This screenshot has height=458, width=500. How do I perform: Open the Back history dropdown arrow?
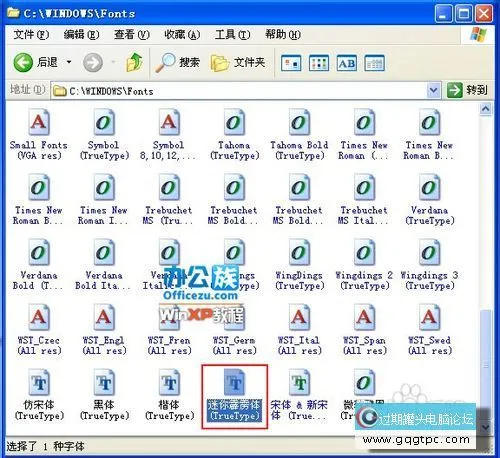tap(69, 62)
